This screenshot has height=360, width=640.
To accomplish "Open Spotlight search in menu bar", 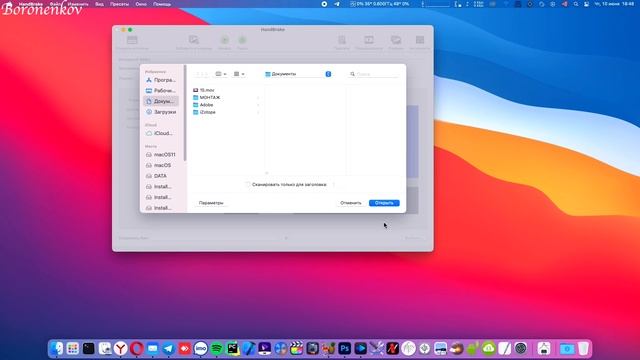I will tap(576, 4).
